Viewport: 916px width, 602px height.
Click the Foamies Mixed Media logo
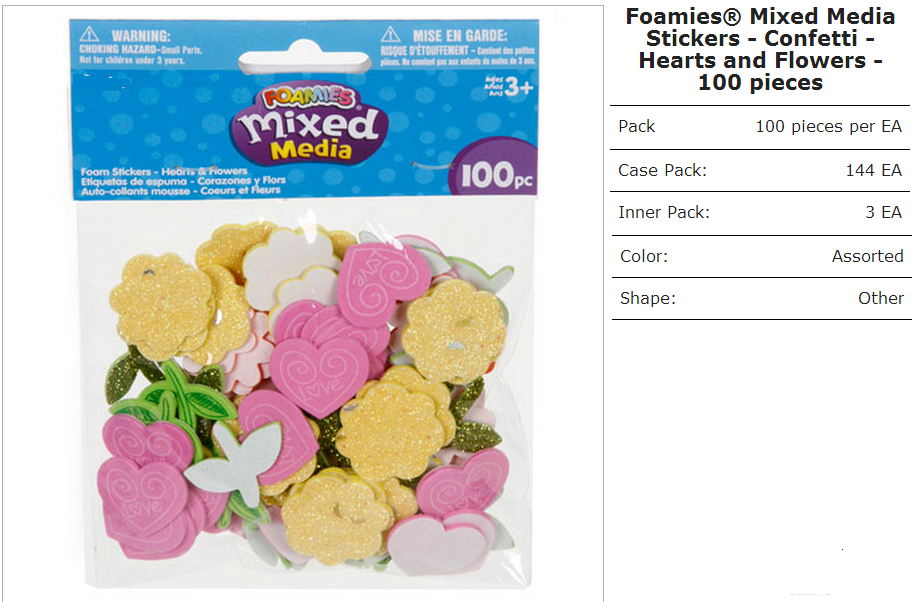coord(310,123)
